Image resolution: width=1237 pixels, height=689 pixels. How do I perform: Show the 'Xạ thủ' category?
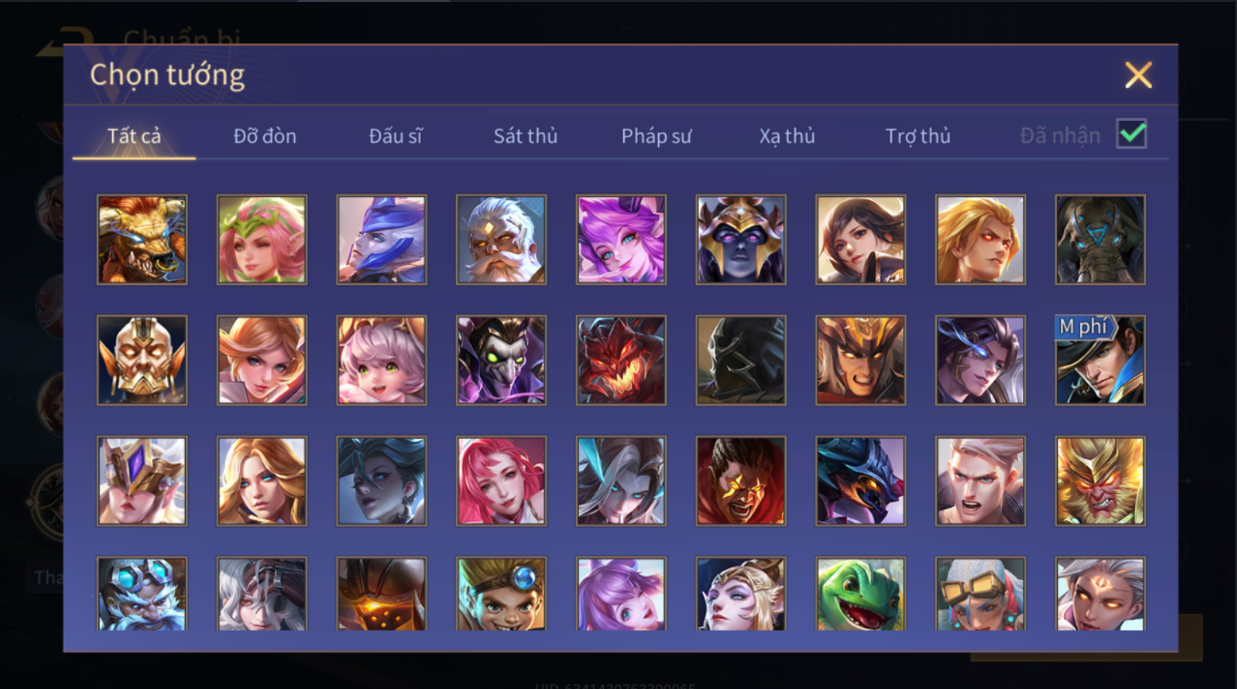787,136
